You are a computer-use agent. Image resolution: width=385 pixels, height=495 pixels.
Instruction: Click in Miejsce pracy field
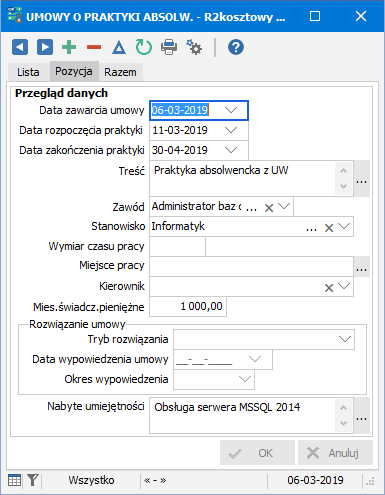point(251,266)
